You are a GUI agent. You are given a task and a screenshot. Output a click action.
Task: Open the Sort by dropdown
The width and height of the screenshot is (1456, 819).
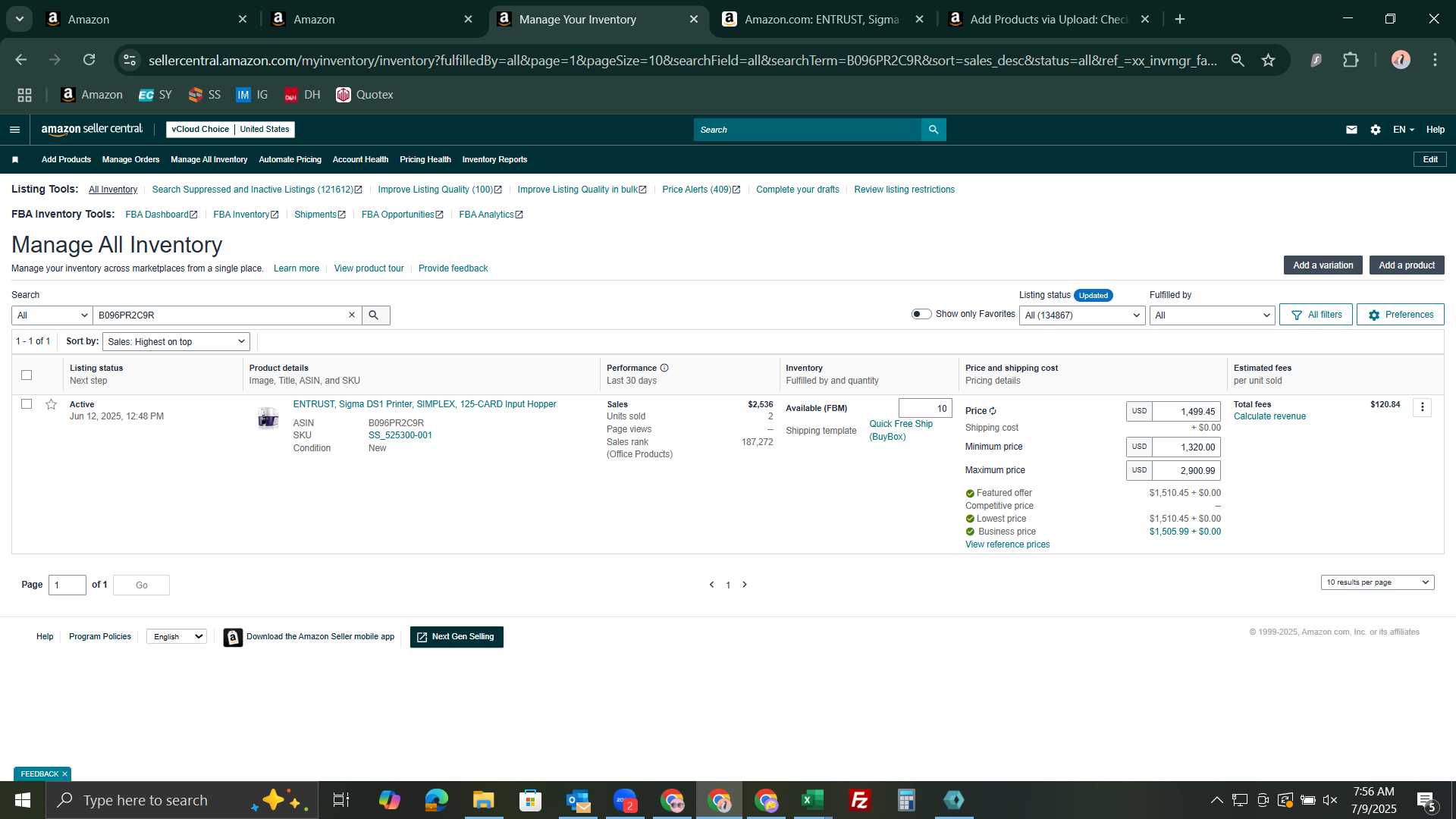[176, 341]
